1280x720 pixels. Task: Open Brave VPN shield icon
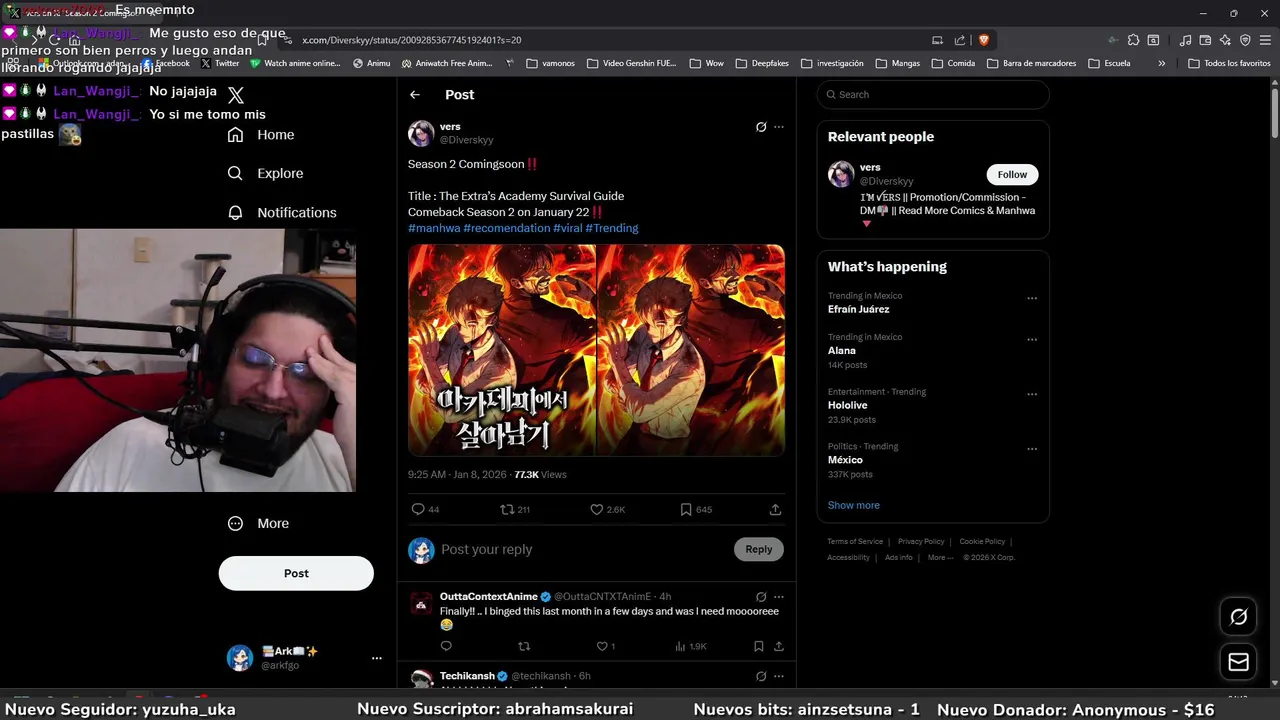pos(1245,40)
